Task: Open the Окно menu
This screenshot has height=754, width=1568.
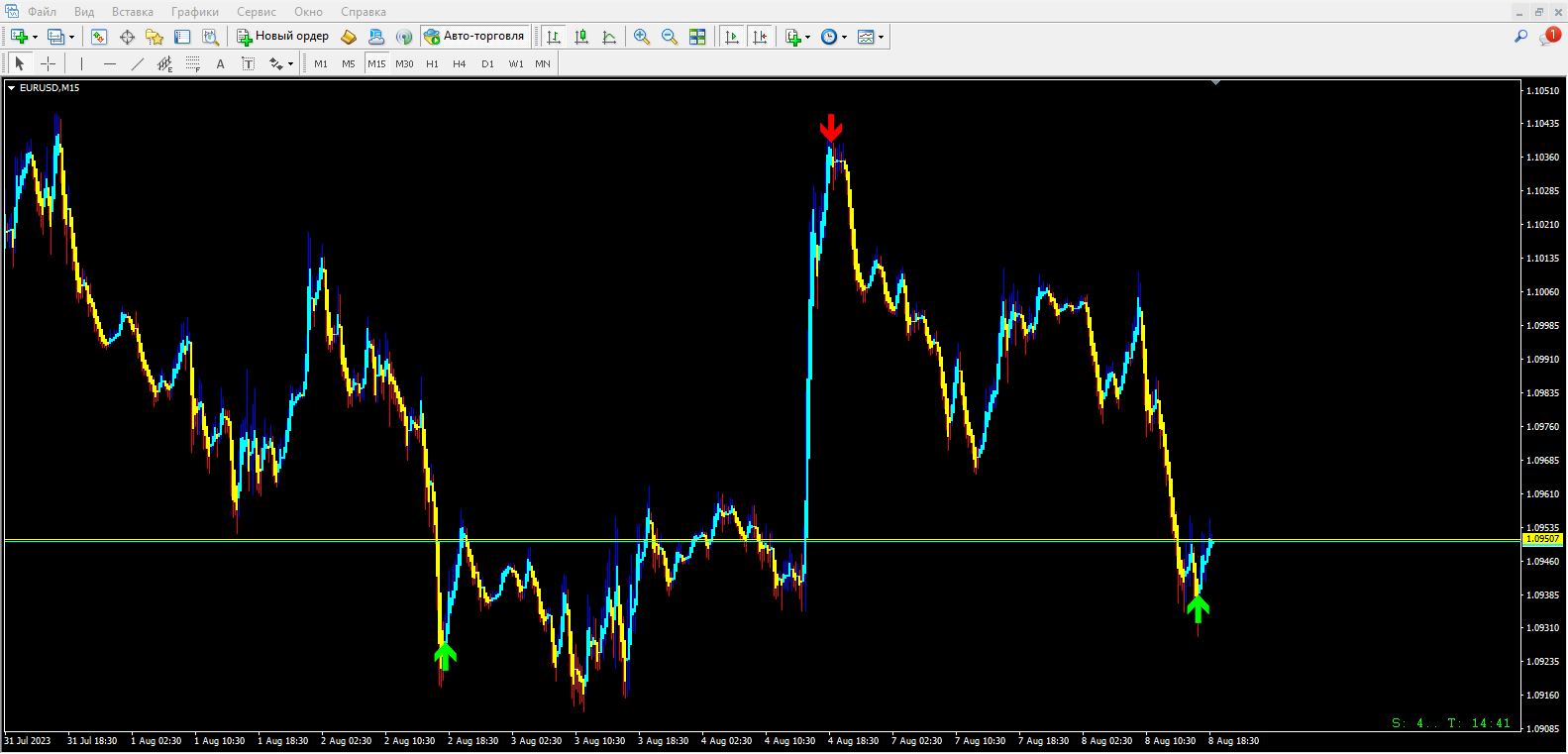Action: point(308,12)
